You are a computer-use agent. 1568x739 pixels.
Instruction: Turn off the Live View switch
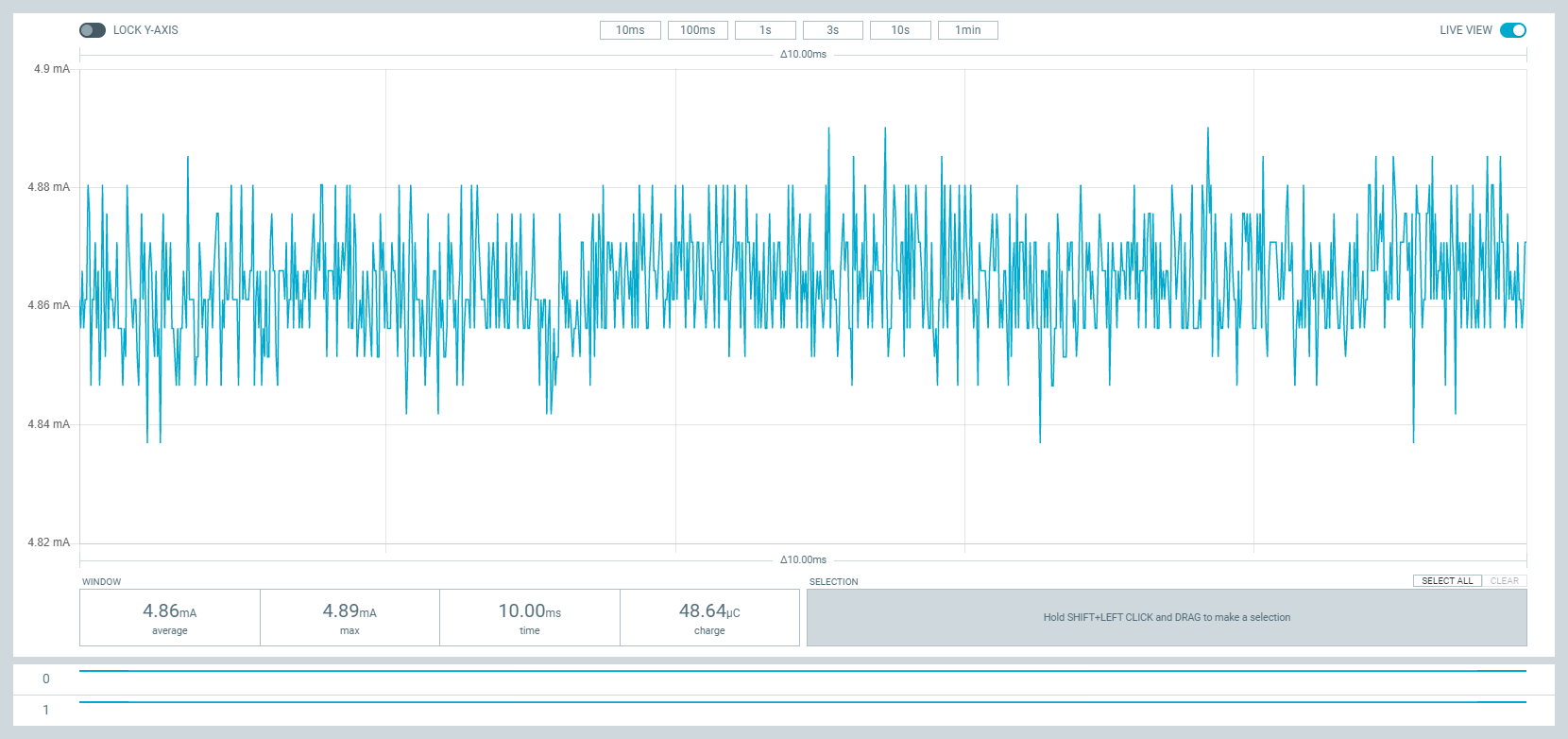click(x=1513, y=30)
